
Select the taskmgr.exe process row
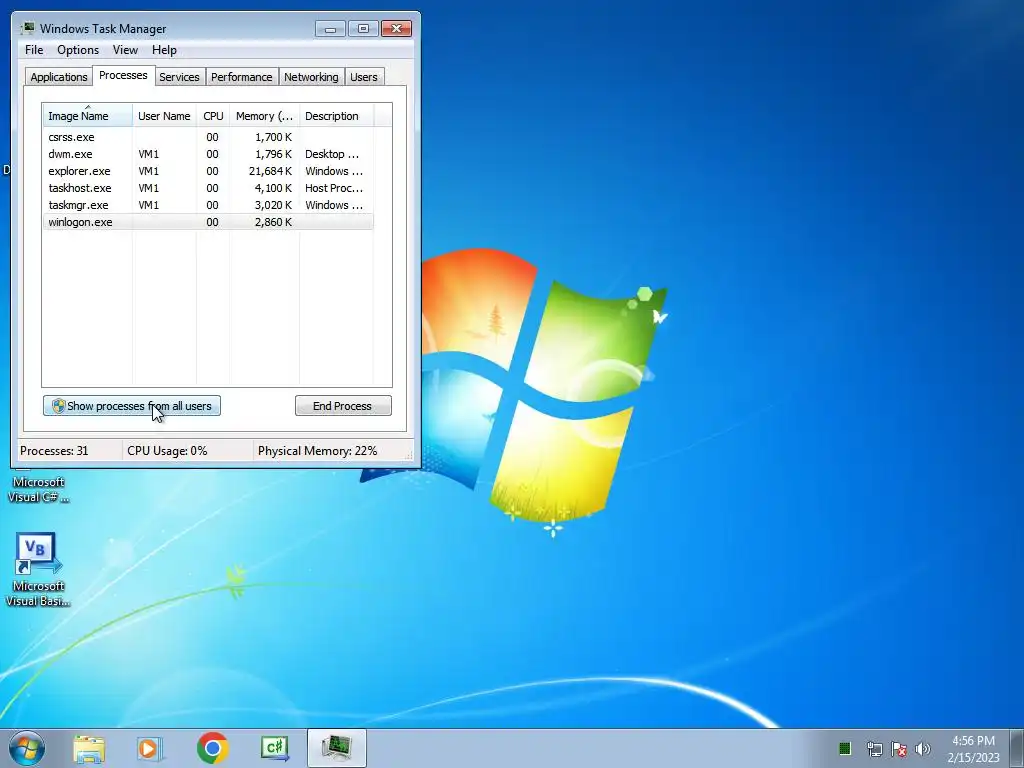[208, 205]
